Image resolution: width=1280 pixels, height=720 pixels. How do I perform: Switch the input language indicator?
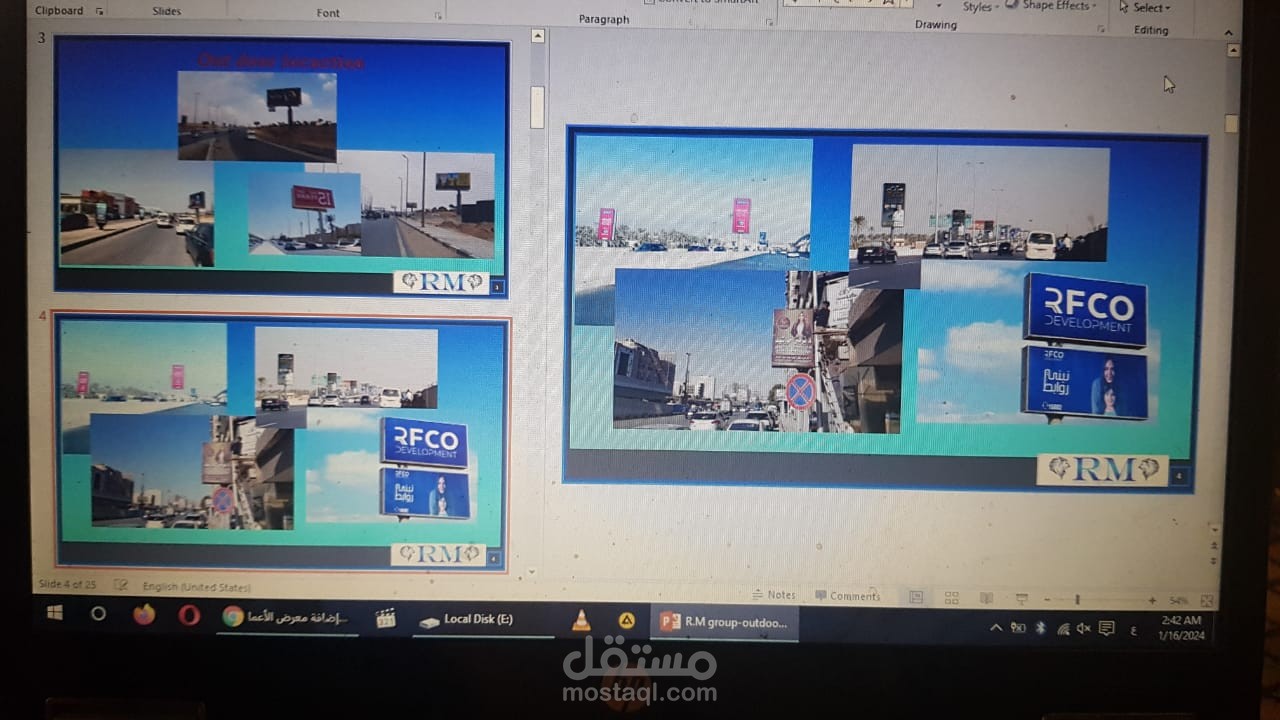[1133, 629]
